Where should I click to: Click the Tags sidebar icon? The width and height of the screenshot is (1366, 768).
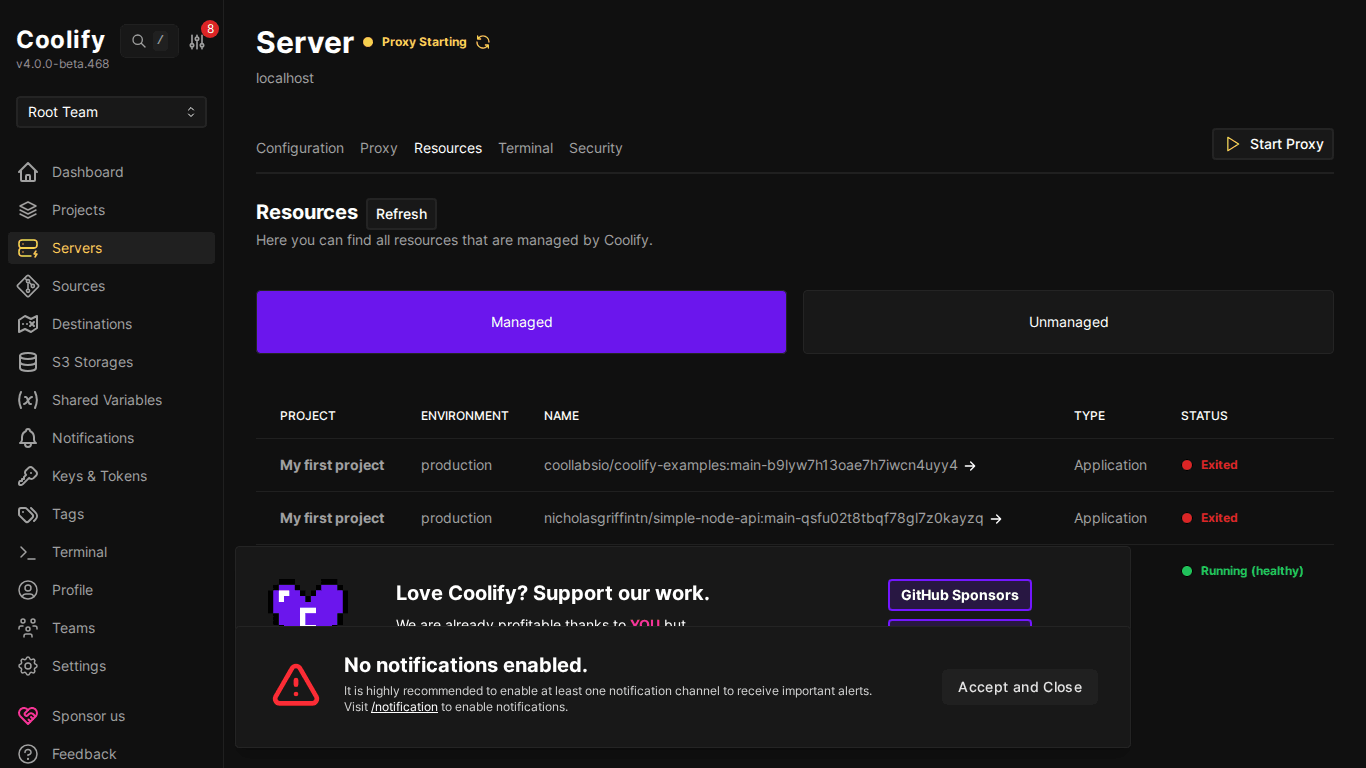(x=29, y=514)
